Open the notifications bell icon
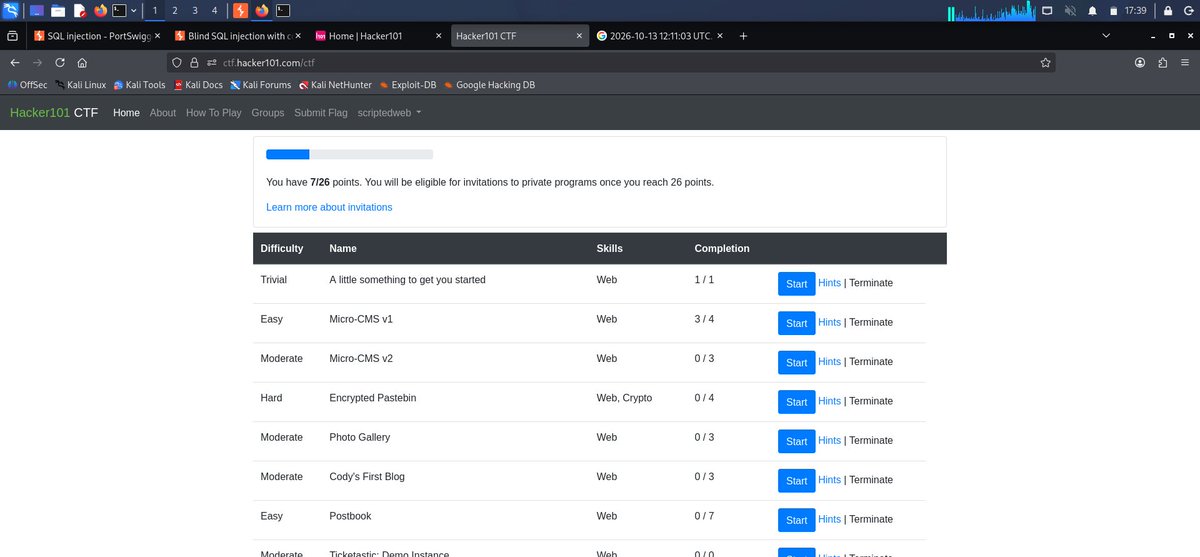The image size is (1200, 557). (1092, 10)
